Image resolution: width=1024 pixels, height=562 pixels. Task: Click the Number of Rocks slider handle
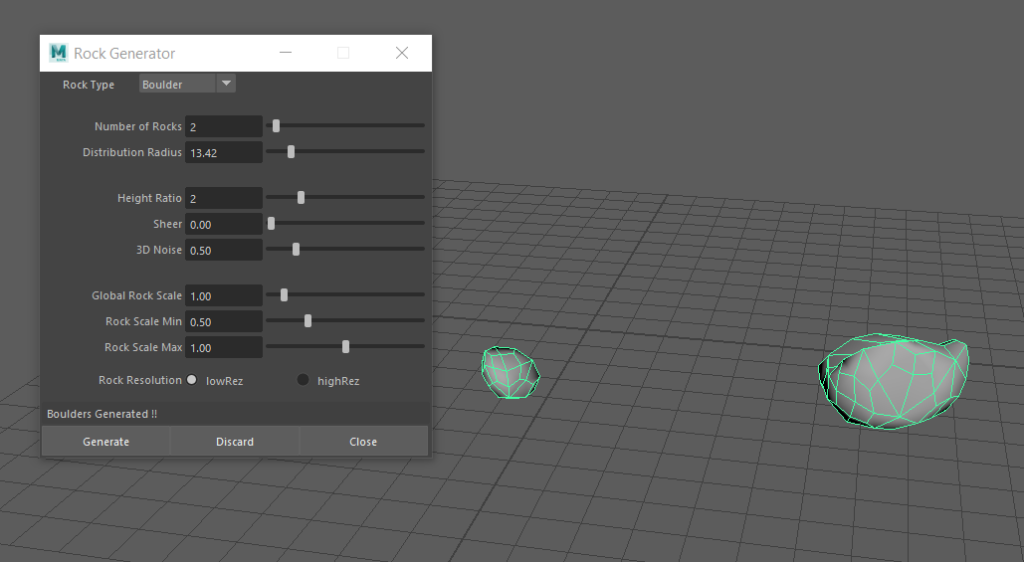276,125
